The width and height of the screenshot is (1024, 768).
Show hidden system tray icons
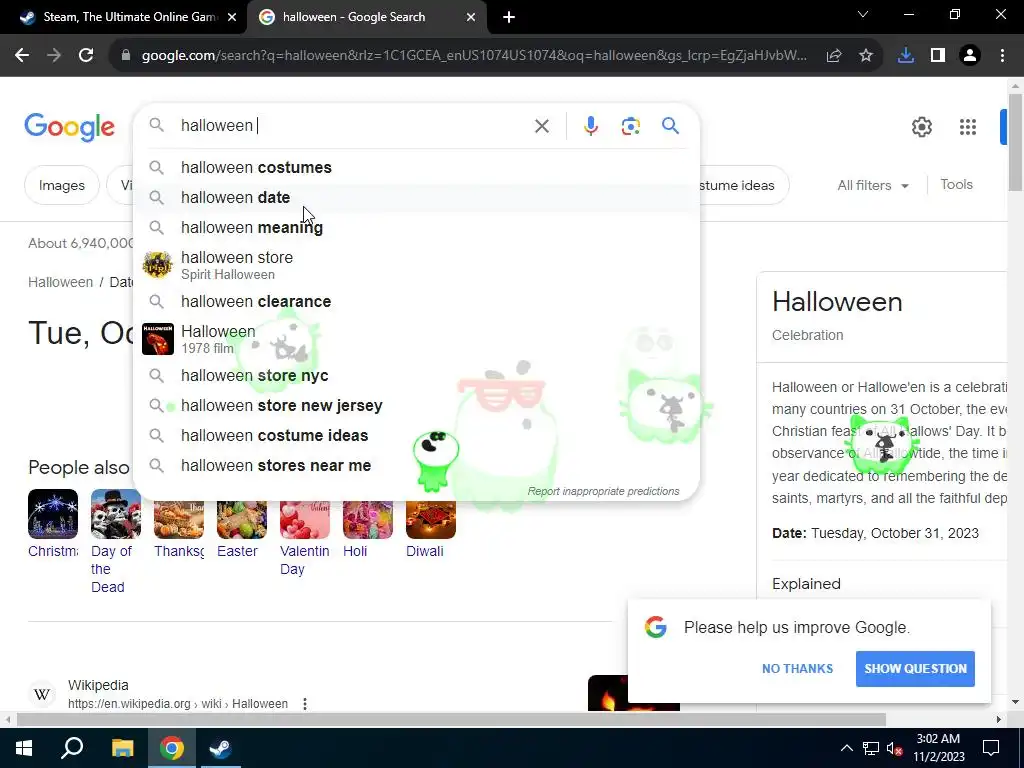[x=846, y=748]
